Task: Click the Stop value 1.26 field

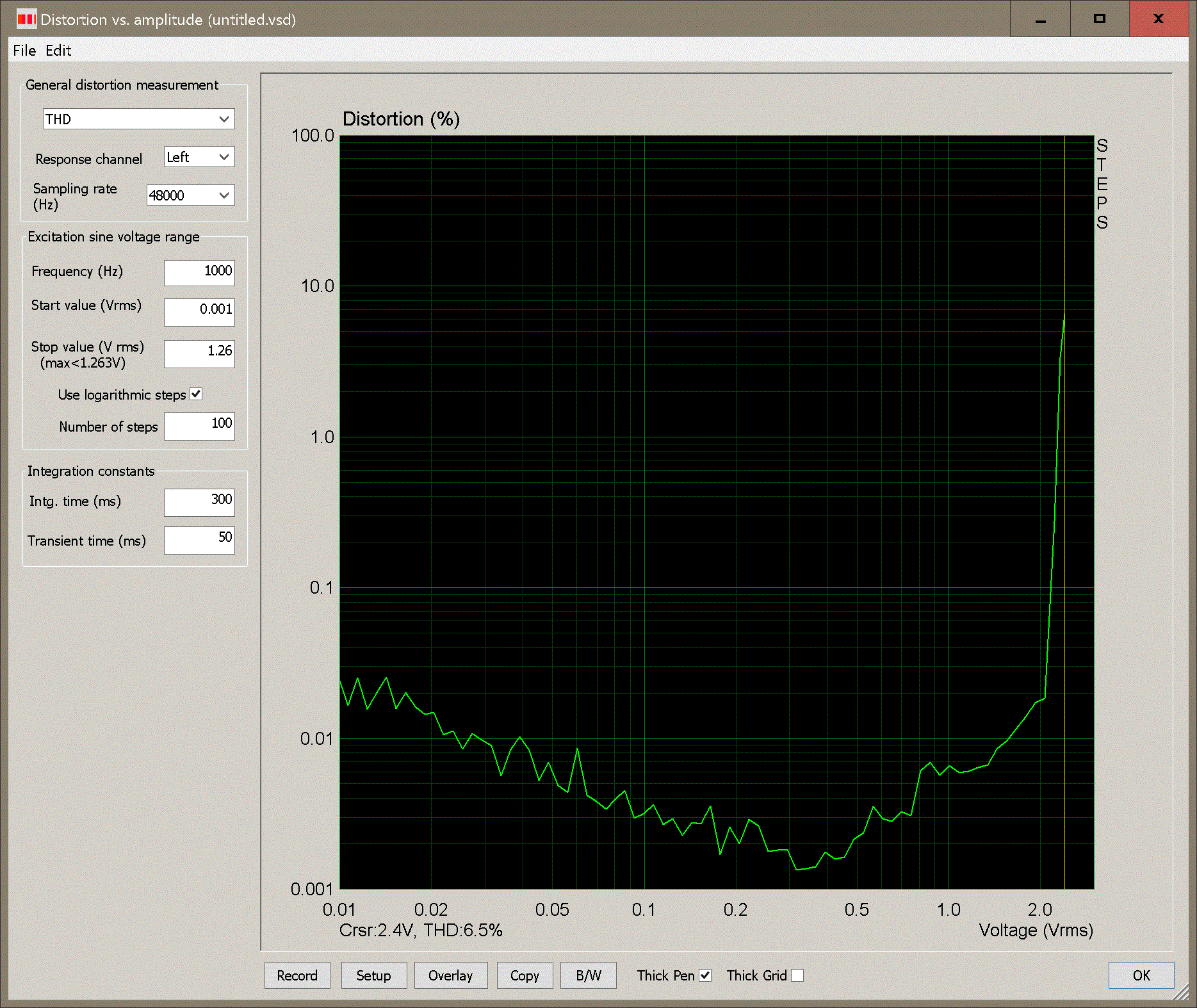Action: click(x=199, y=354)
